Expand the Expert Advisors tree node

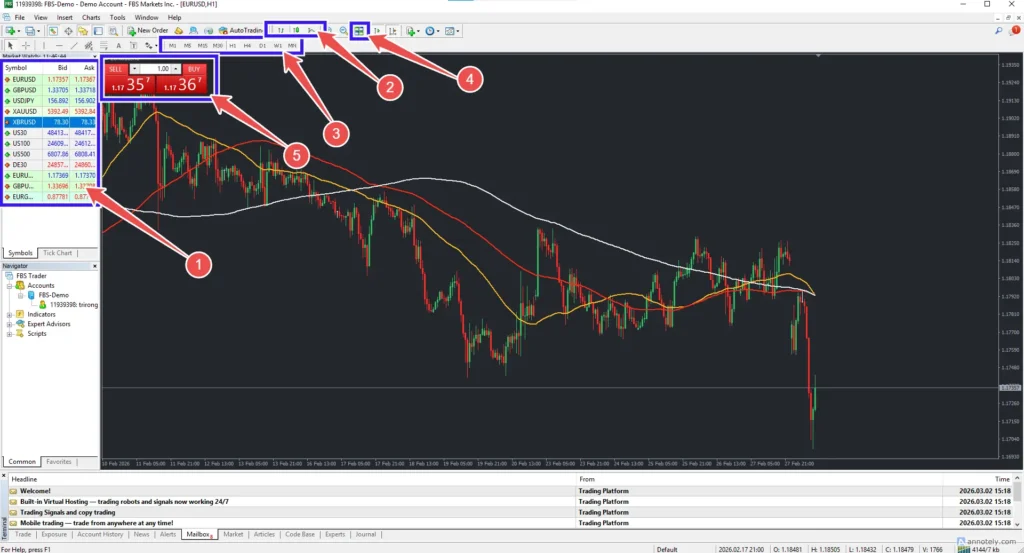click(x=10, y=324)
